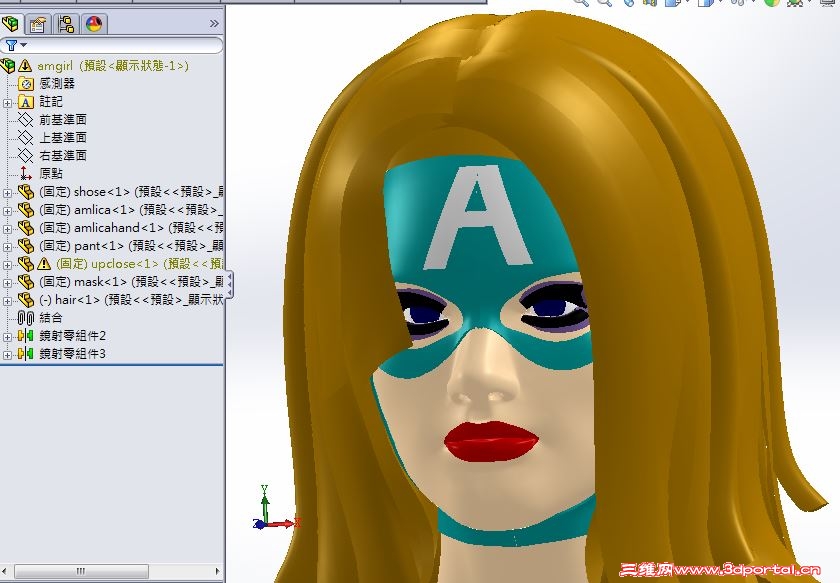Expand the 註記 annotations node

(7, 102)
